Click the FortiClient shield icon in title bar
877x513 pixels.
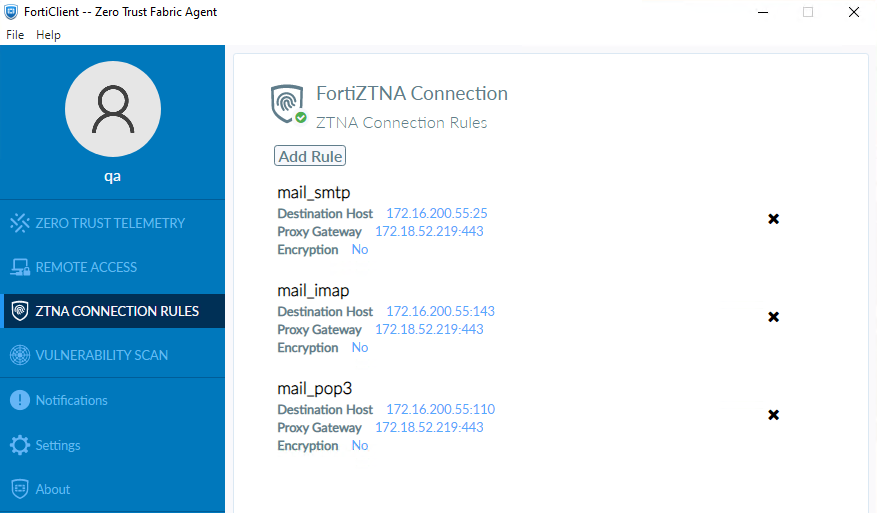pyautogui.click(x=11, y=12)
